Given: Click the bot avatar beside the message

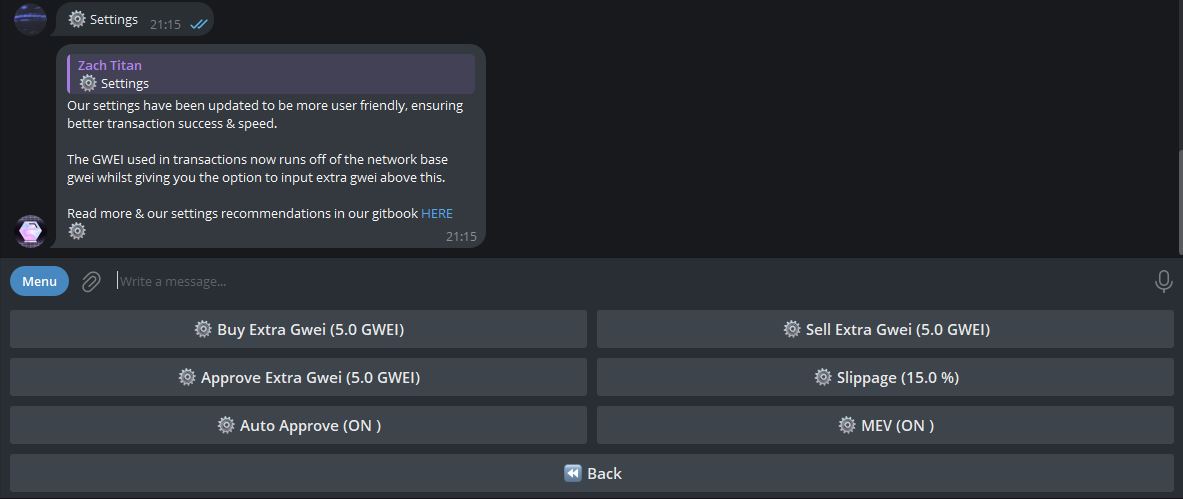Looking at the screenshot, I should (31, 231).
